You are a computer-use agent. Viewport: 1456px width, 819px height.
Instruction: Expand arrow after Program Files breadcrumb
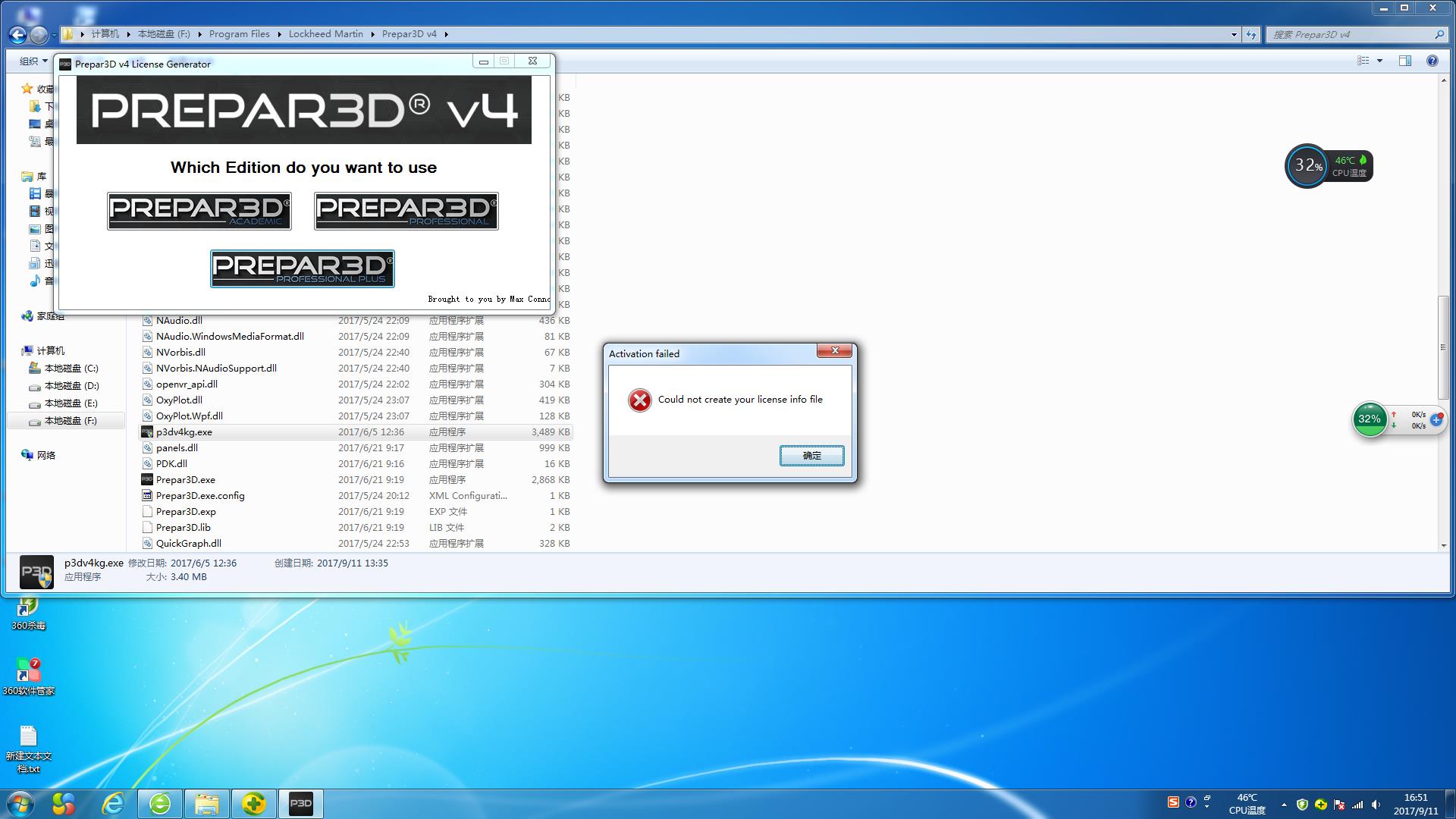pos(279,34)
